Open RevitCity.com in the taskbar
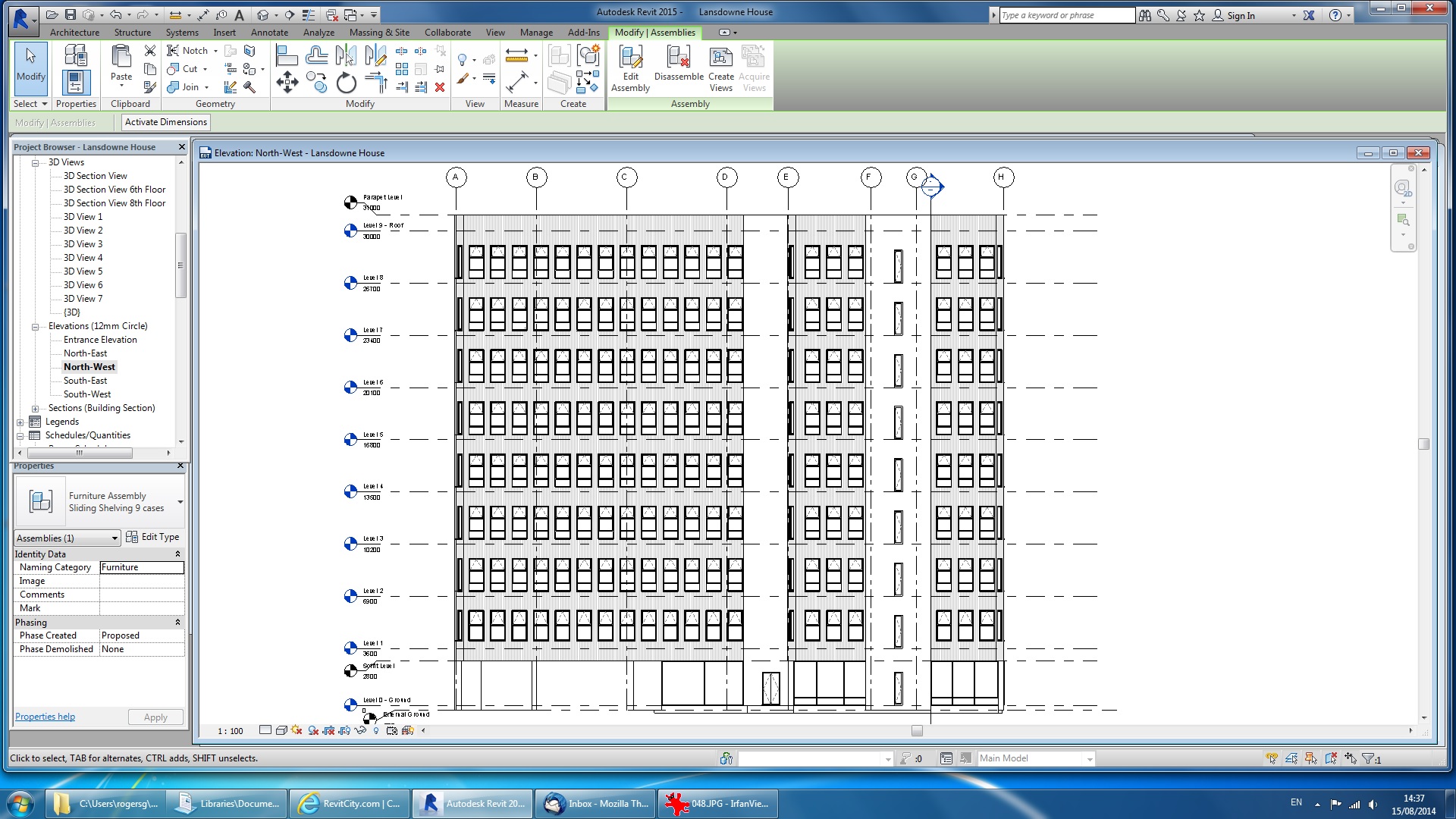The image size is (1456, 819). coord(350,804)
